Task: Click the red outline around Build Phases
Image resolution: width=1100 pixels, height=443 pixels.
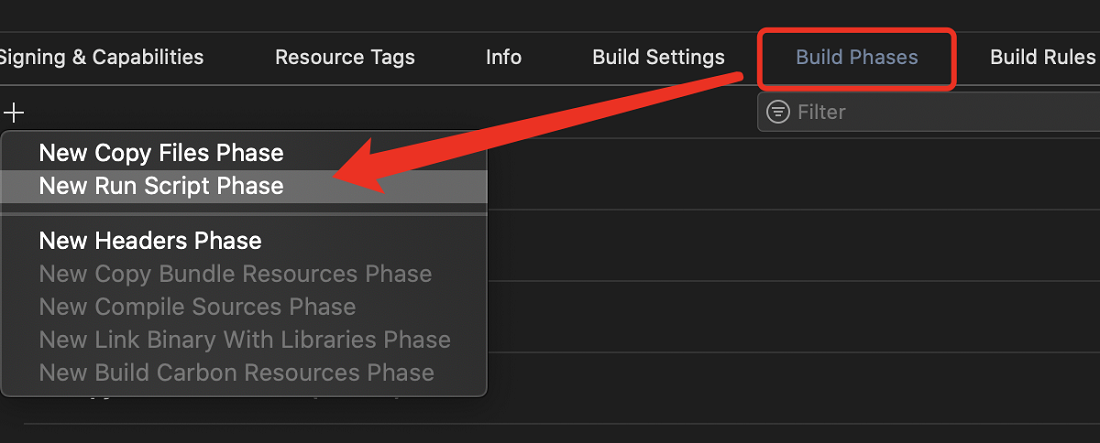Action: click(x=857, y=59)
